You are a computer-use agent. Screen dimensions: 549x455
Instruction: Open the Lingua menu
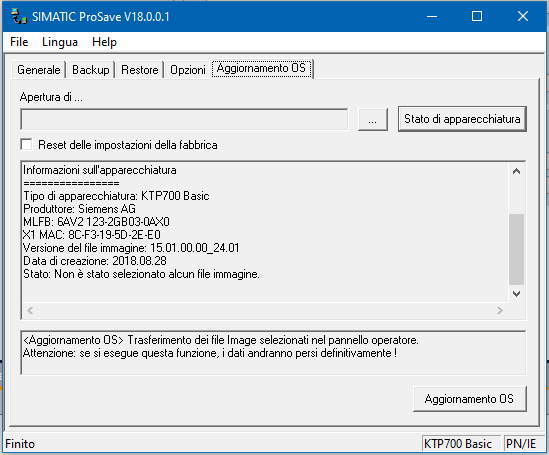coord(60,42)
